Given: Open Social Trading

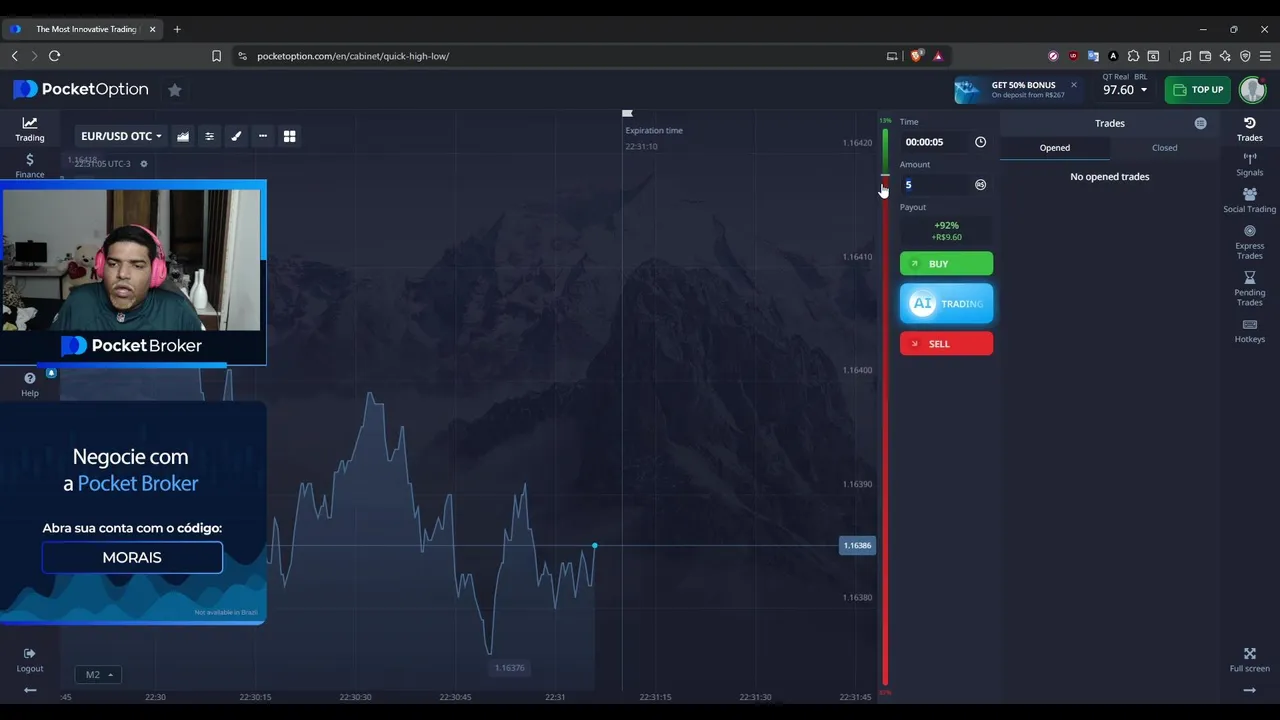Looking at the screenshot, I should 1250,200.
